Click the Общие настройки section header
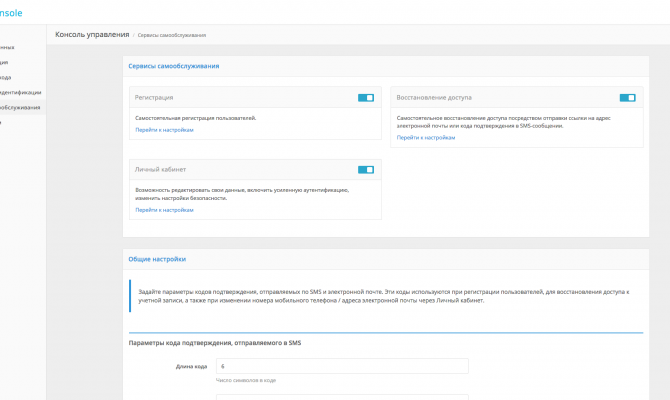The image size is (670, 400). click(x=157, y=259)
